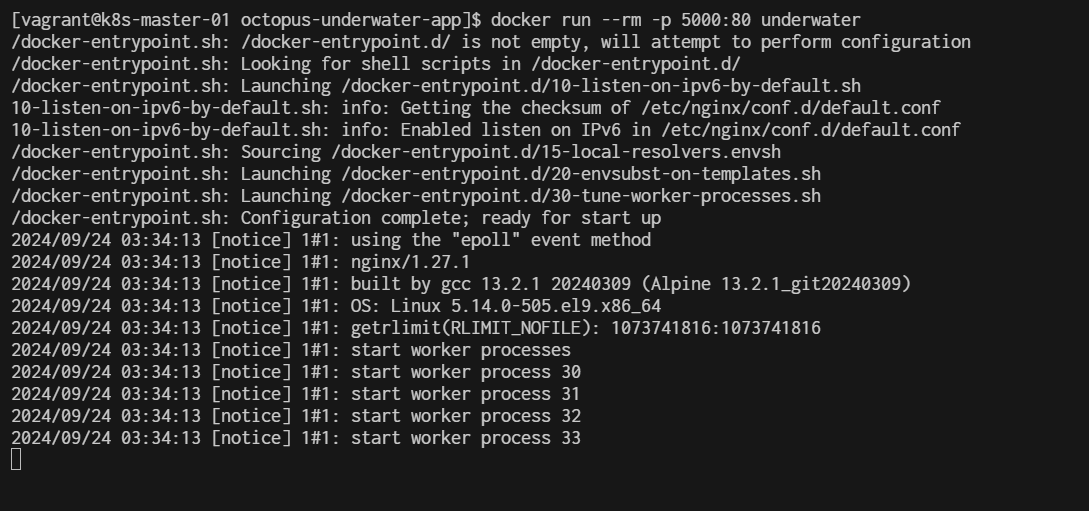1089x511 pixels.
Task: Click the '"epoll" event method' text
Action: [551, 240]
